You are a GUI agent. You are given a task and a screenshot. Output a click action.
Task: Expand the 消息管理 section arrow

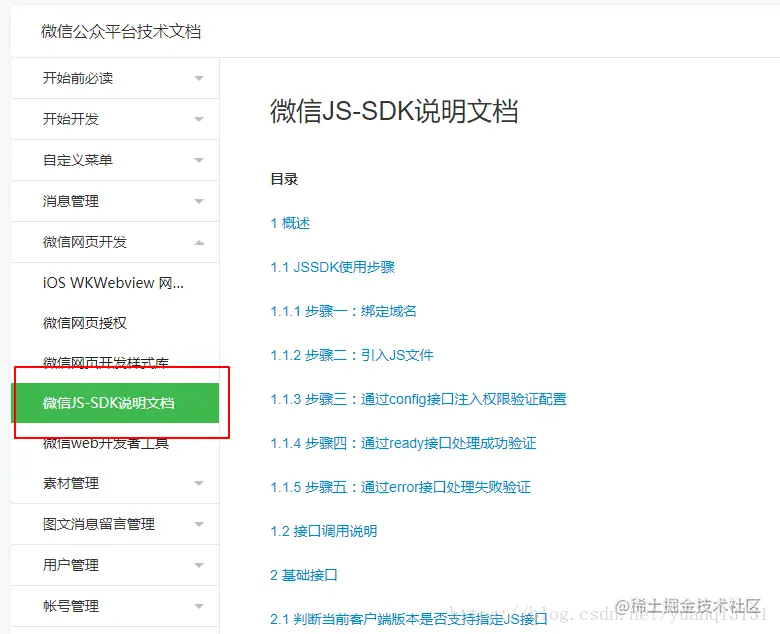point(199,201)
